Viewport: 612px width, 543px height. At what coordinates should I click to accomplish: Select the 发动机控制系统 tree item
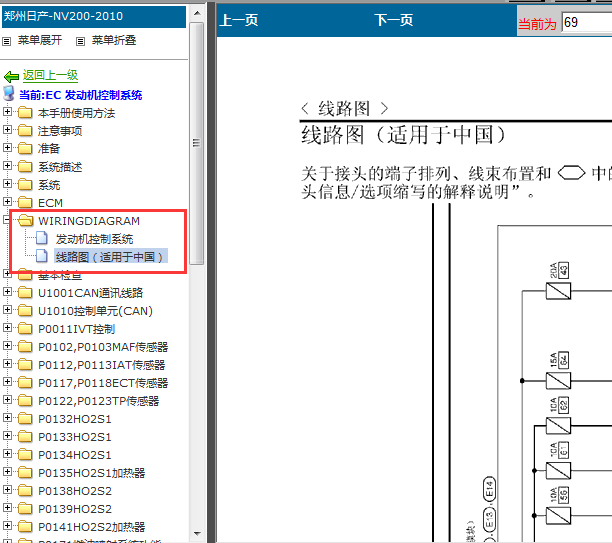point(94,239)
